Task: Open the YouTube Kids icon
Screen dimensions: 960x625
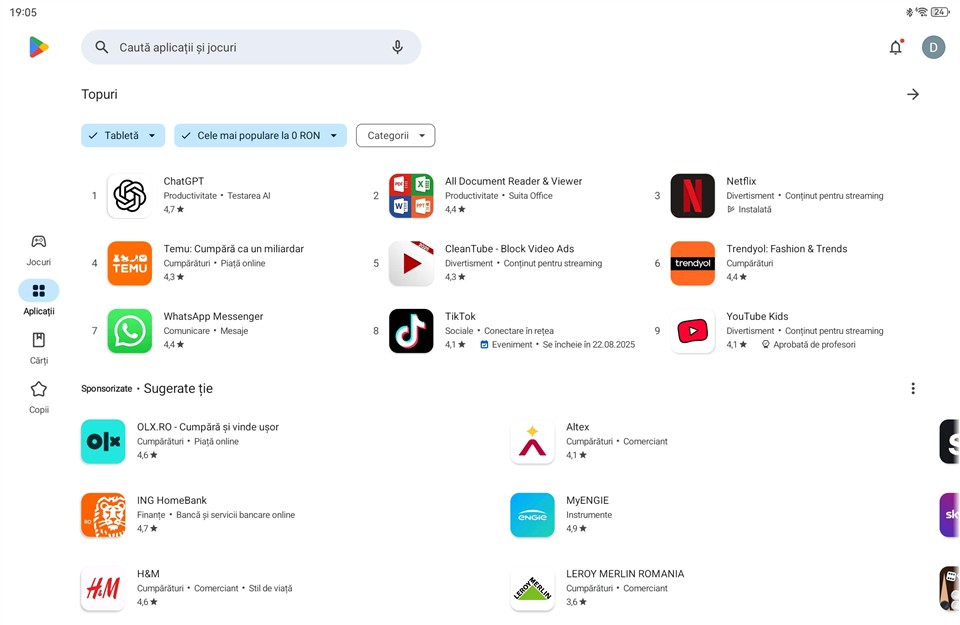Action: tap(692, 331)
